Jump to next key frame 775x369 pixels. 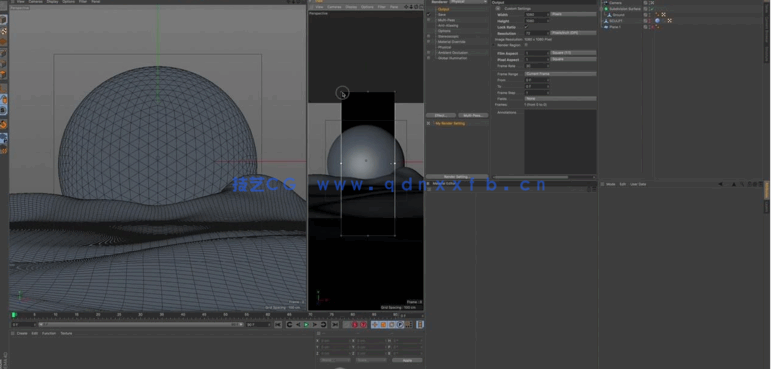pyautogui.click(x=323, y=325)
